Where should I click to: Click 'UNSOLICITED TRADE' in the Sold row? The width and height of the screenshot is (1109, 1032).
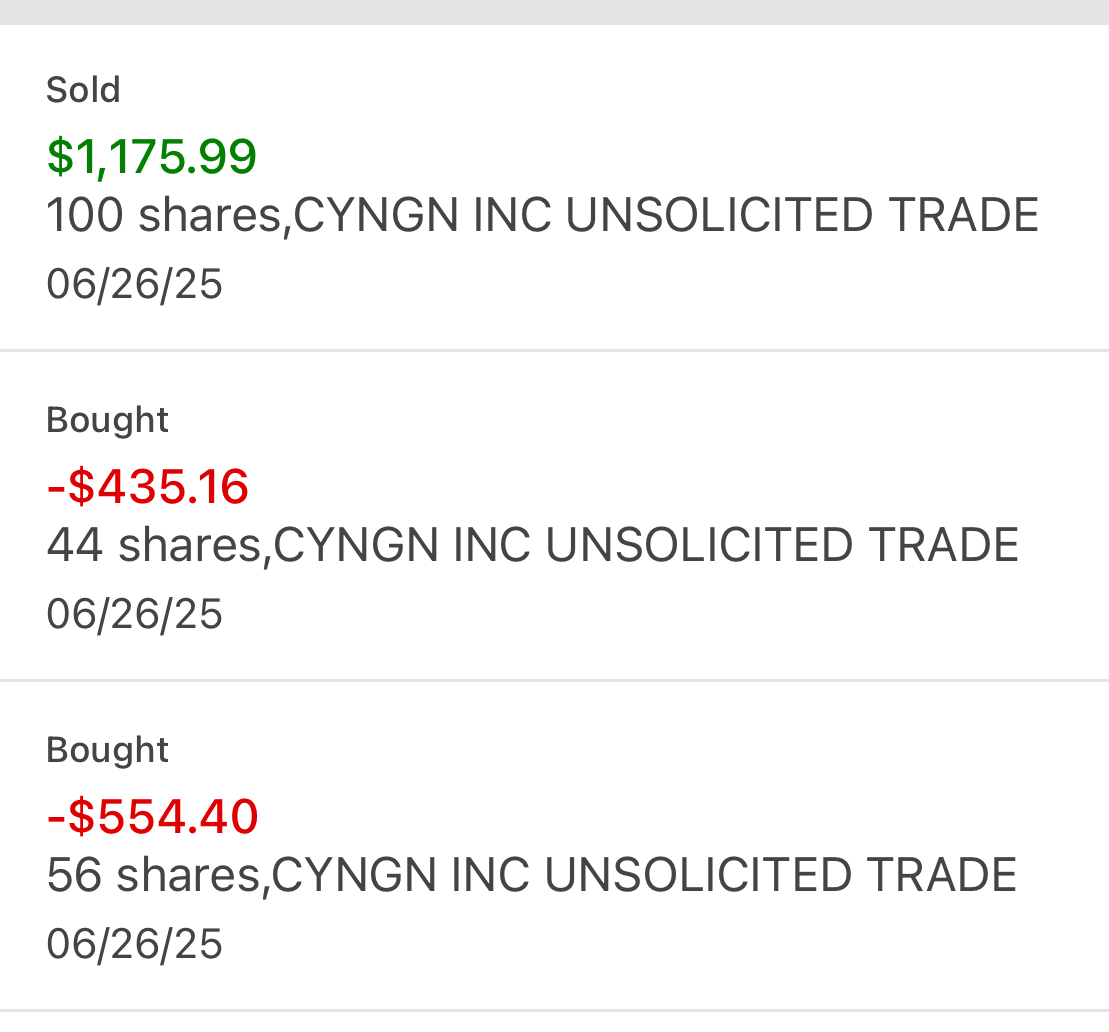coord(802,216)
